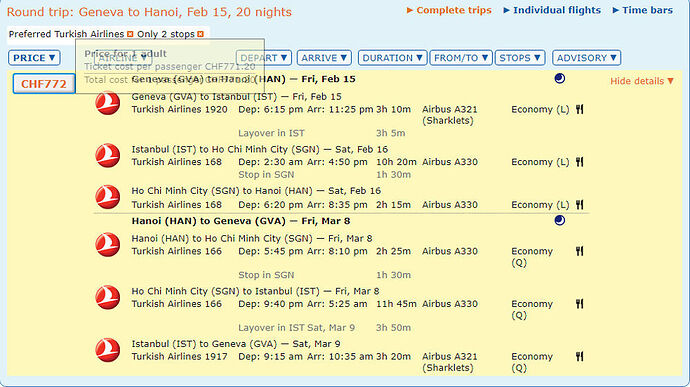Open the DEPART filter dropdown

(x=264, y=58)
